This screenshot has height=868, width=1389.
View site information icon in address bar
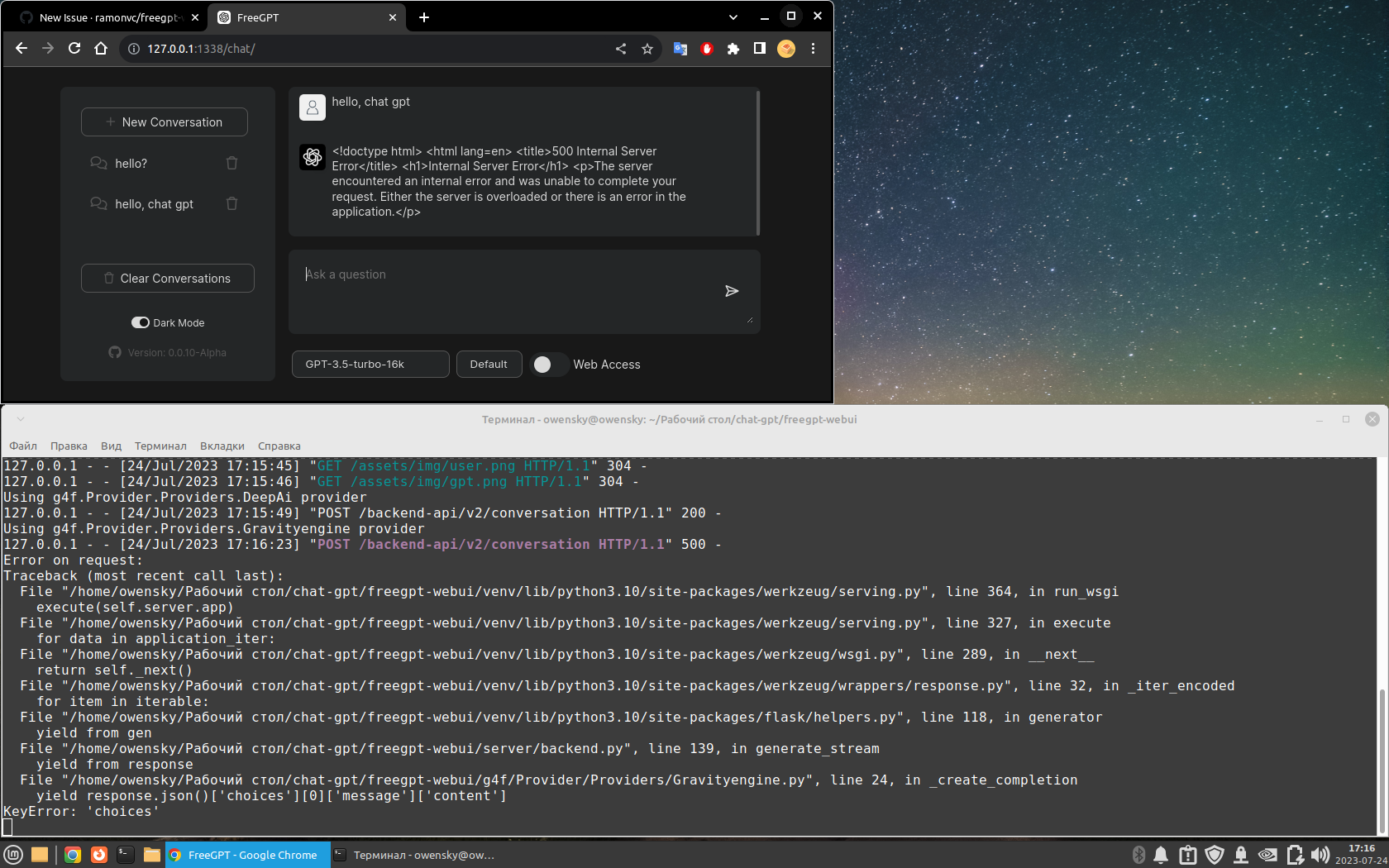pyautogui.click(x=134, y=49)
